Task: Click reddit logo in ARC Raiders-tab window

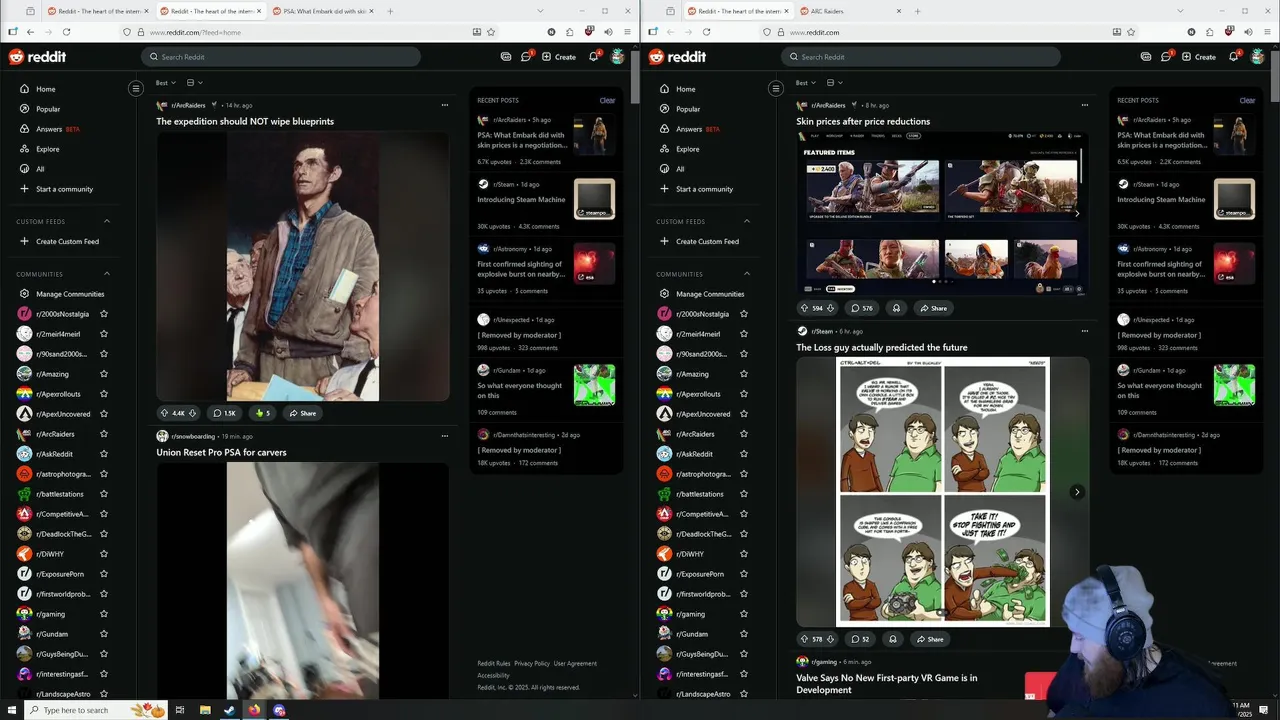Action: click(677, 57)
